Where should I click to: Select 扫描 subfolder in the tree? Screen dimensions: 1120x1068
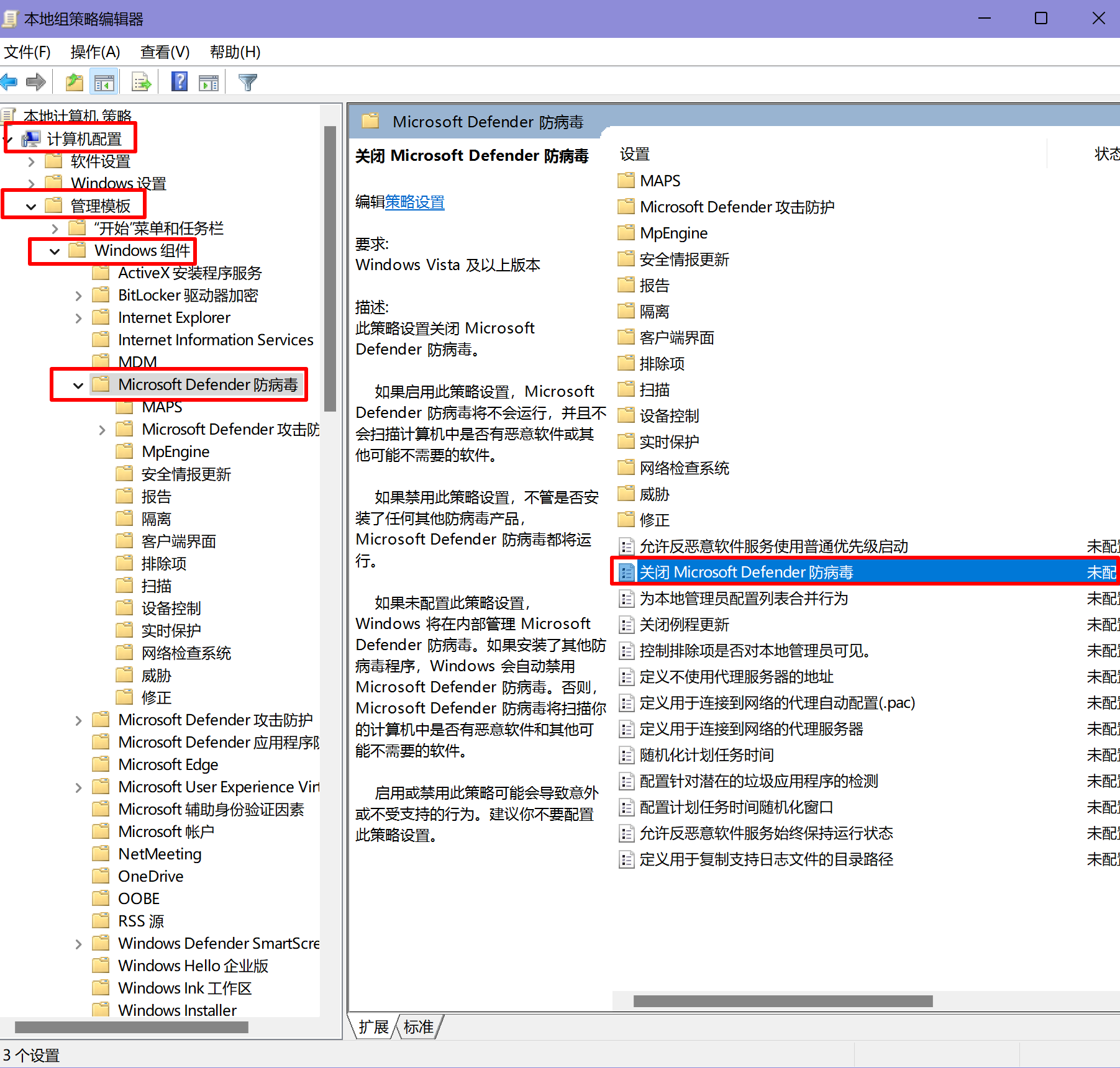[x=156, y=586]
